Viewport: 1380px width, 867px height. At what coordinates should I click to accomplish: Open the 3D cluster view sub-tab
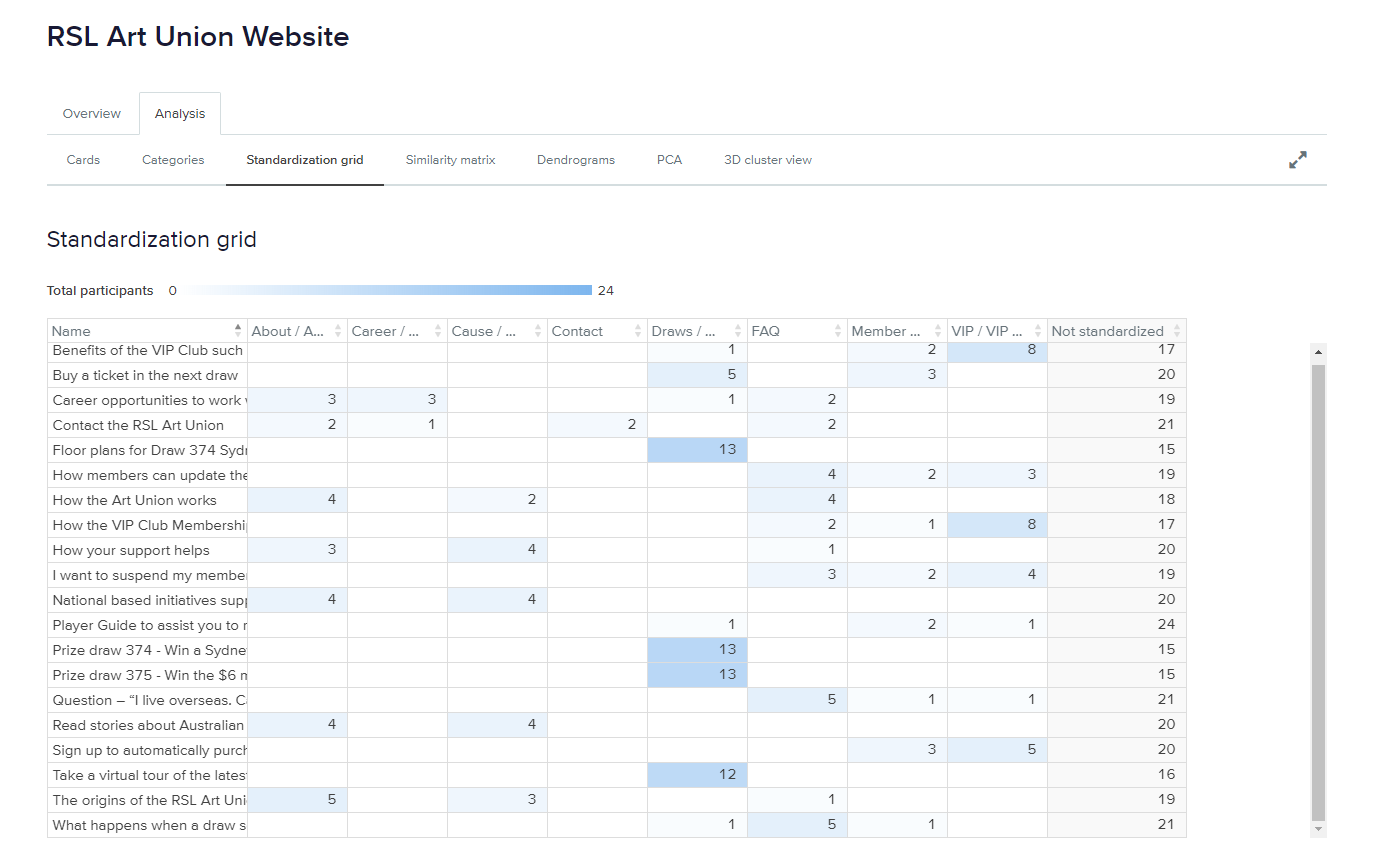[x=768, y=160]
